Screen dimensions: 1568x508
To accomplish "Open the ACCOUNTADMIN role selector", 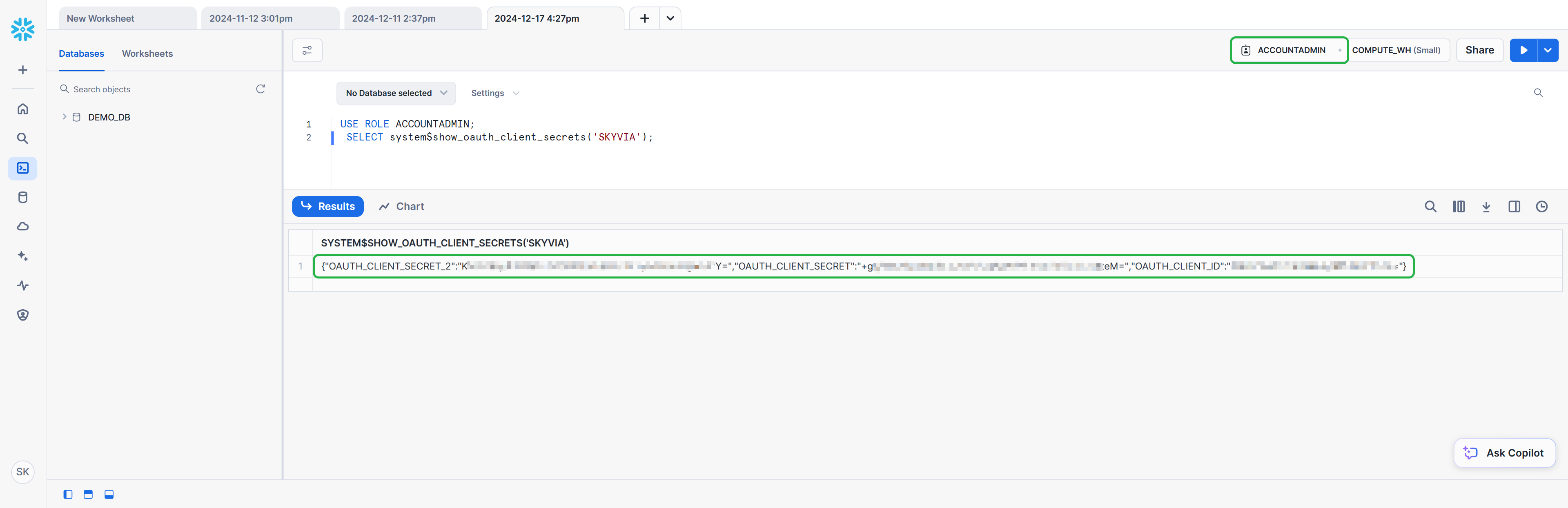I will (1289, 51).
